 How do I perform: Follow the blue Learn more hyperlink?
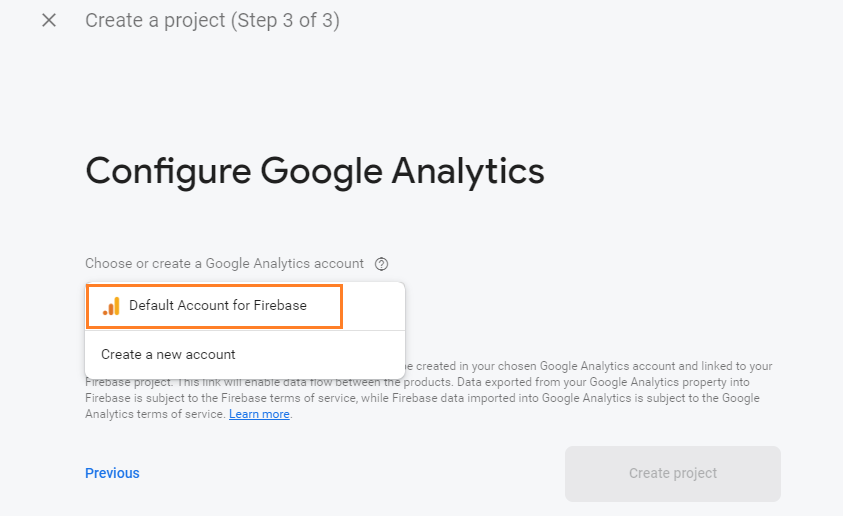coord(259,414)
